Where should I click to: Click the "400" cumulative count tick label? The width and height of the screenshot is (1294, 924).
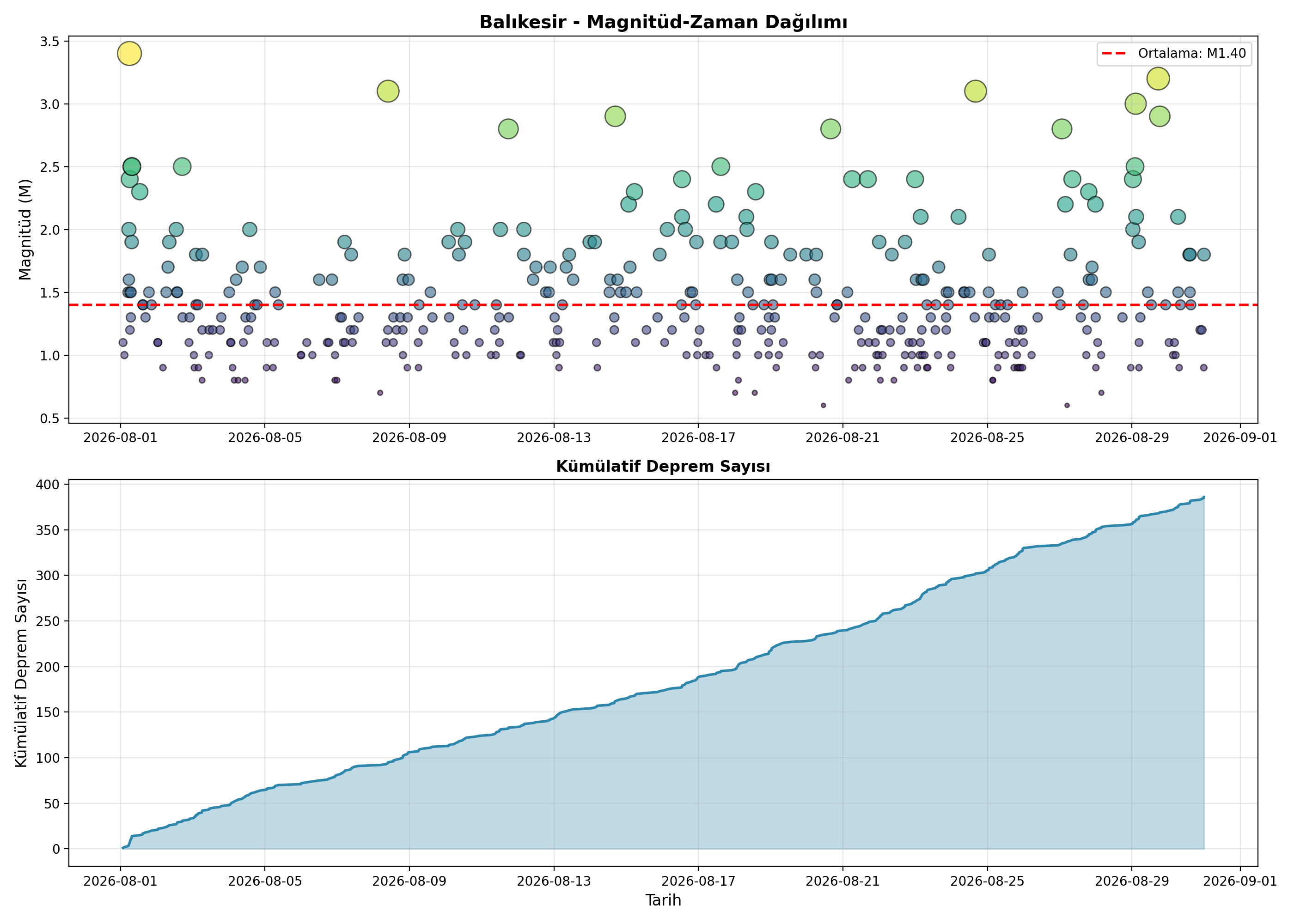tap(49, 485)
